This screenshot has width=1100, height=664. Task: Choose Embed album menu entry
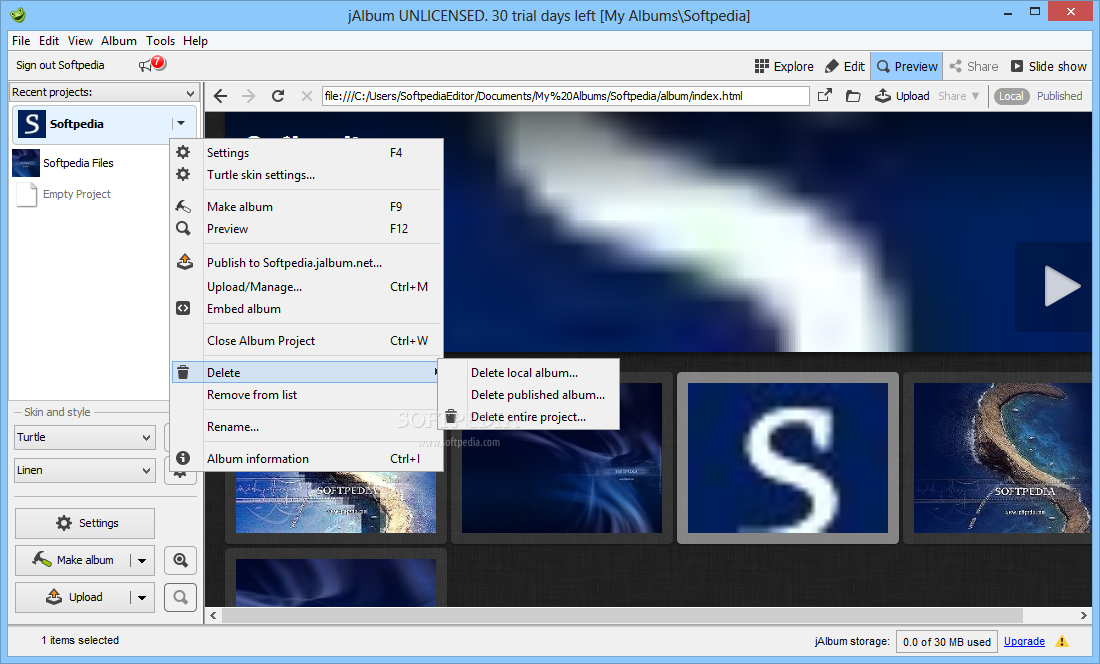click(307, 309)
